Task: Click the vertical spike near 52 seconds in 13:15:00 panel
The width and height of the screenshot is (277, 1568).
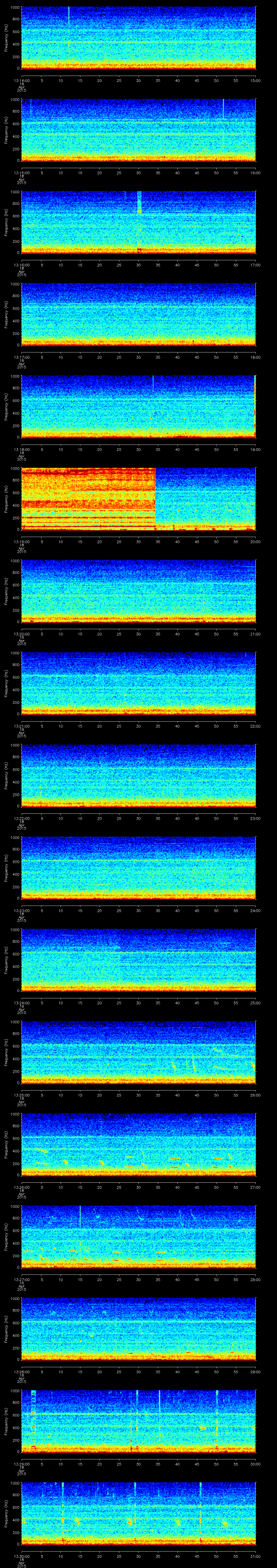Action: coord(223,109)
